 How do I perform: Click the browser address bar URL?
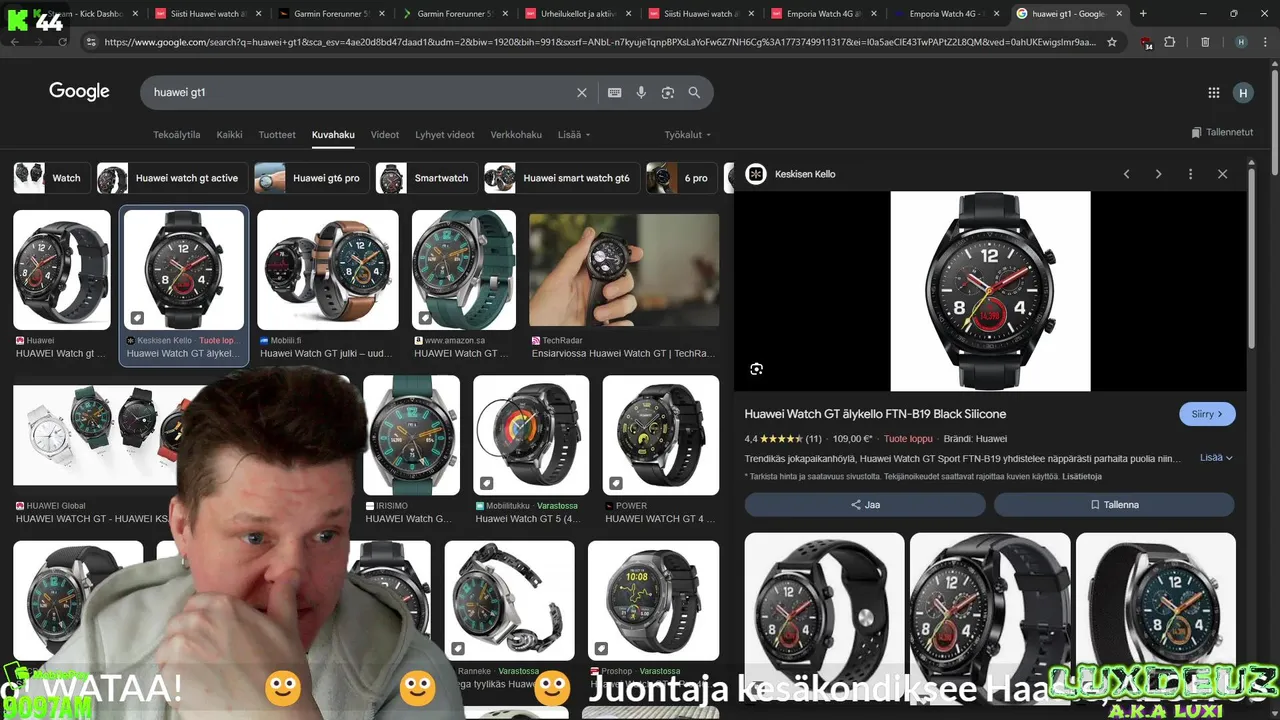coord(600,42)
